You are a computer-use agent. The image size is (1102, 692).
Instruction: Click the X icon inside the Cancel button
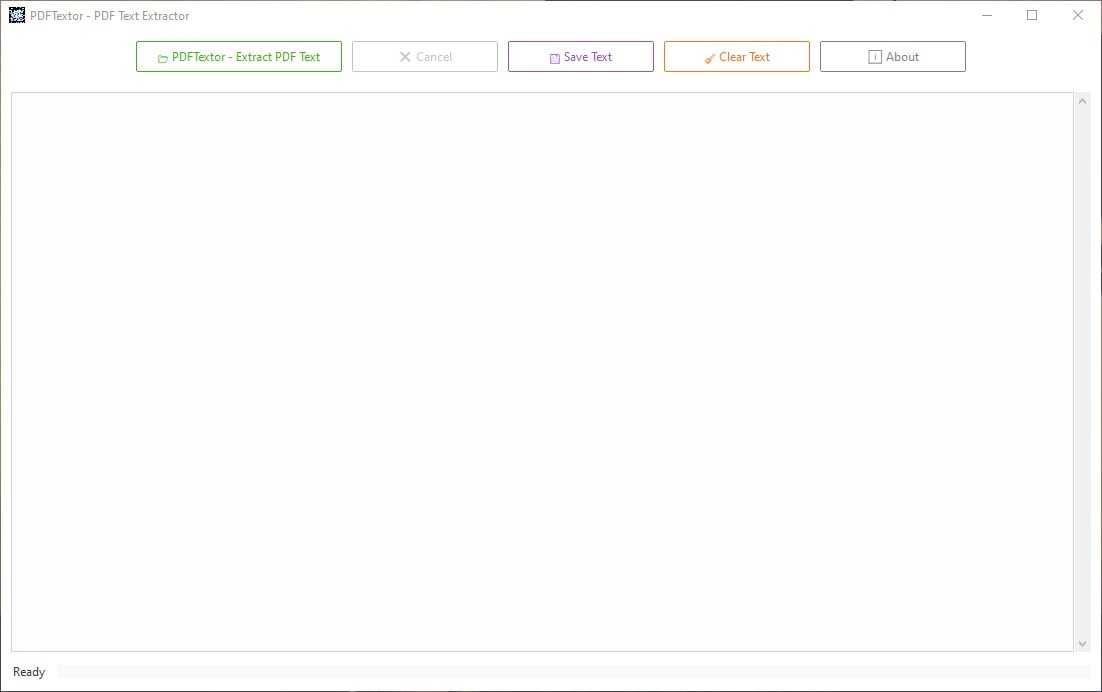tap(404, 57)
